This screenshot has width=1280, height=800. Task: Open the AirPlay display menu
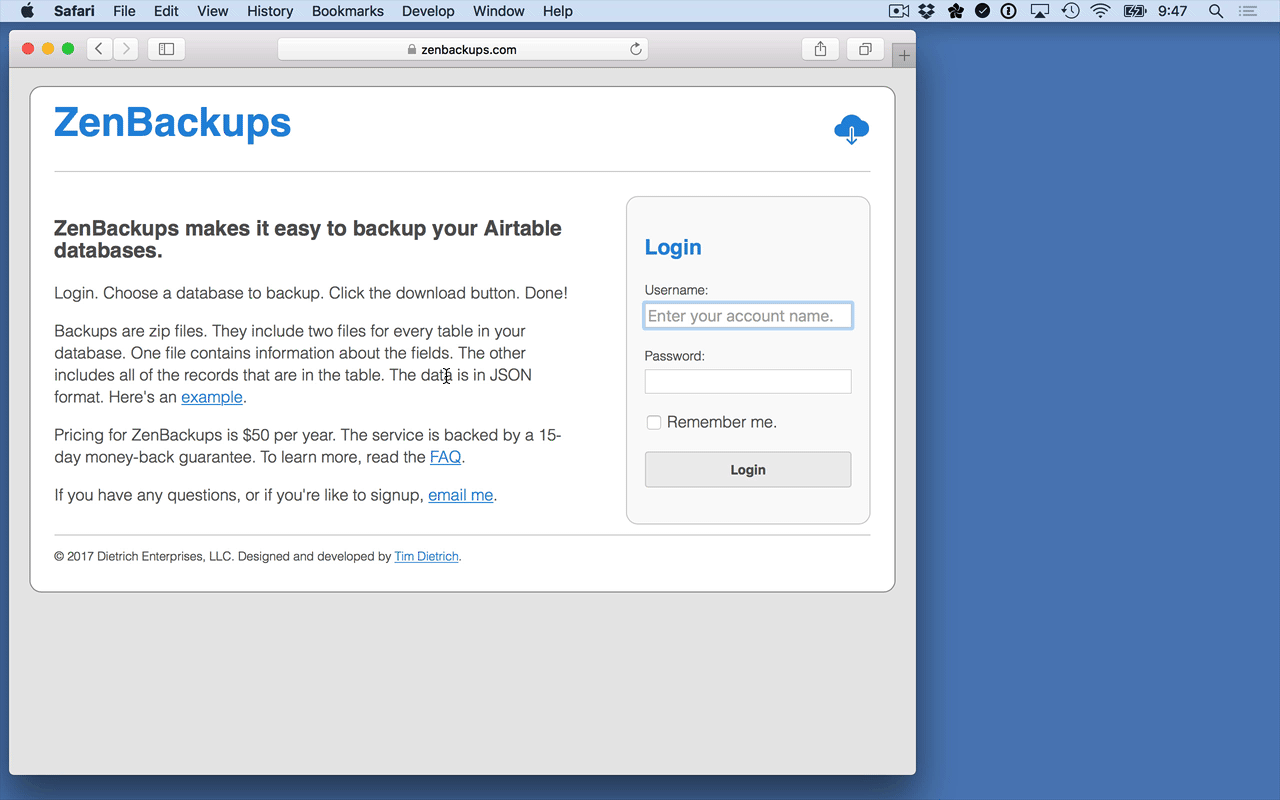tap(1040, 11)
